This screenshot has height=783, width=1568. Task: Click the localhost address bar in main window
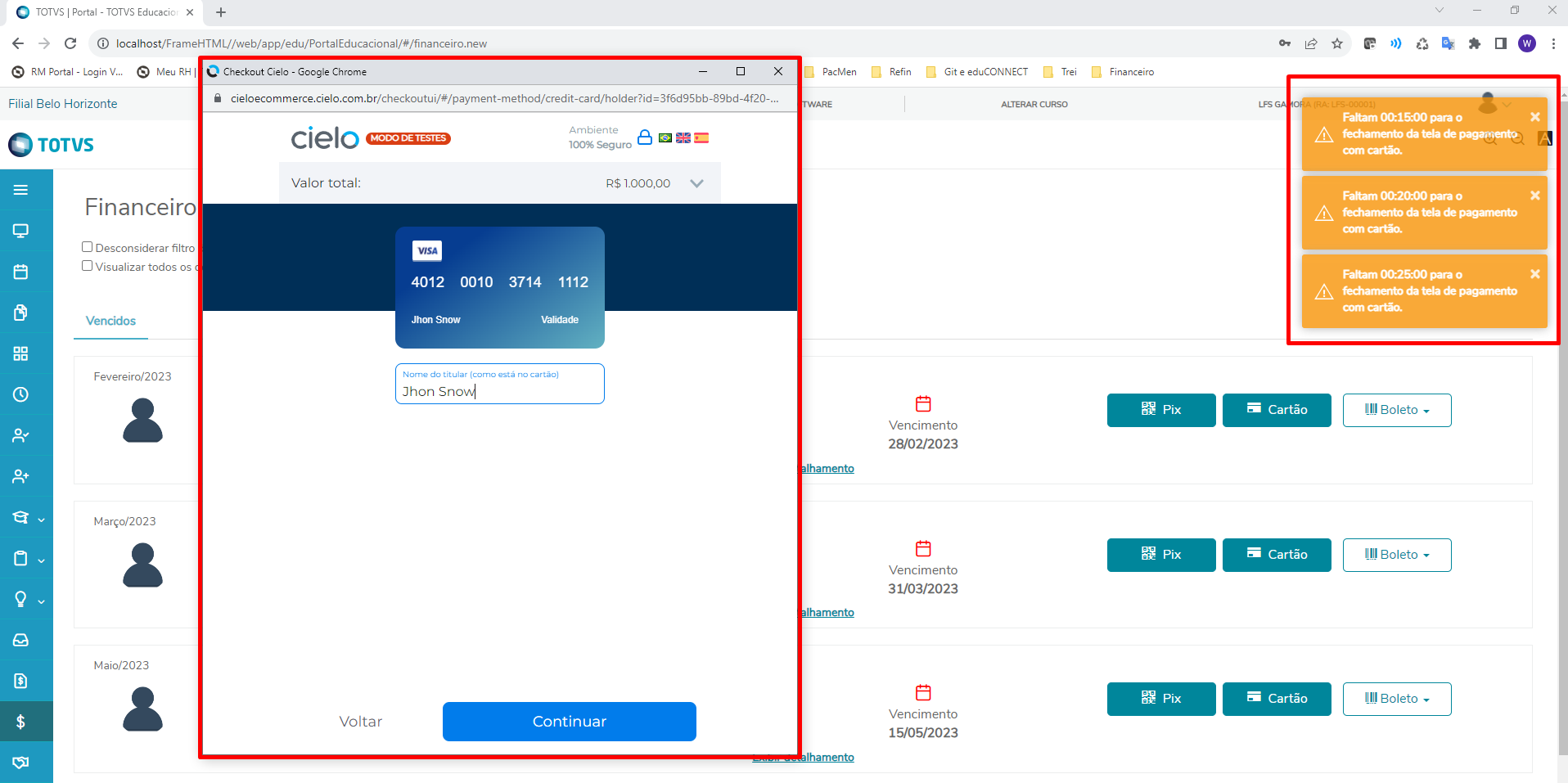point(679,43)
